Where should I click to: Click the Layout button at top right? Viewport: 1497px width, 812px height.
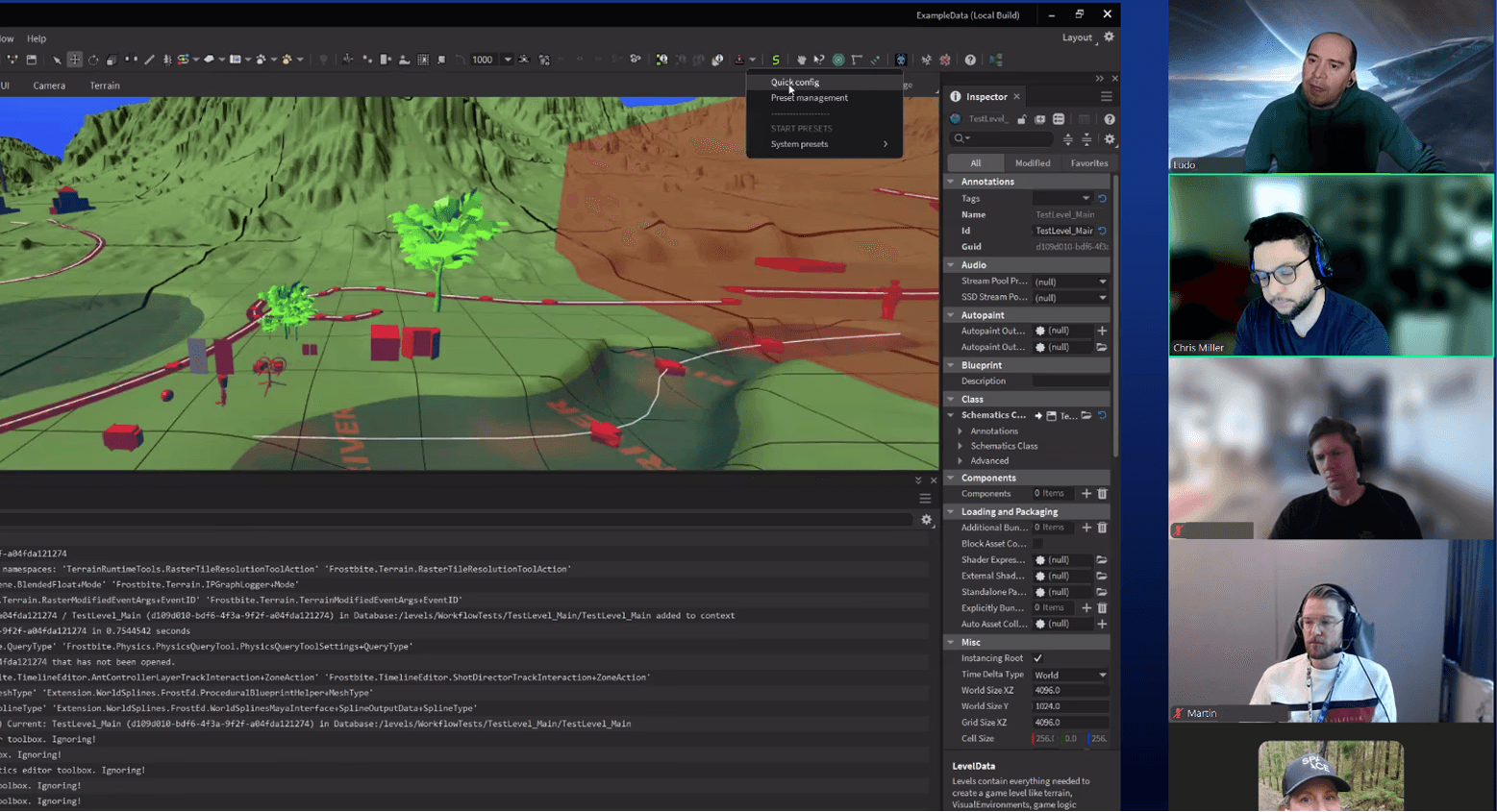point(1077,37)
